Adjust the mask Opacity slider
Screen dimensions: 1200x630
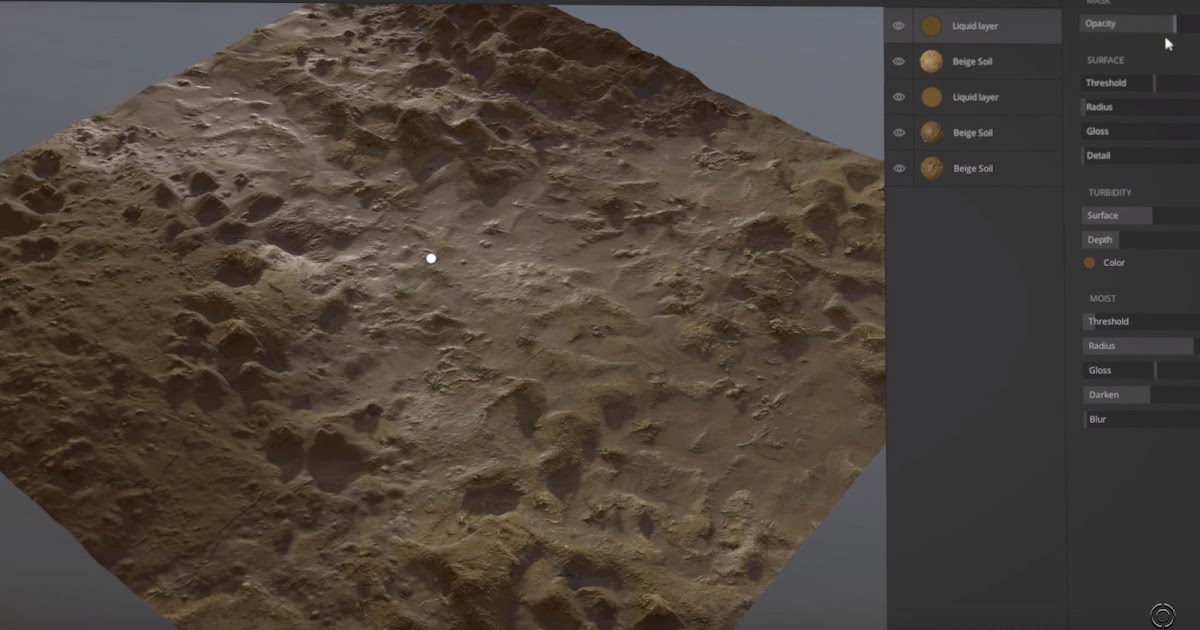[1140, 23]
